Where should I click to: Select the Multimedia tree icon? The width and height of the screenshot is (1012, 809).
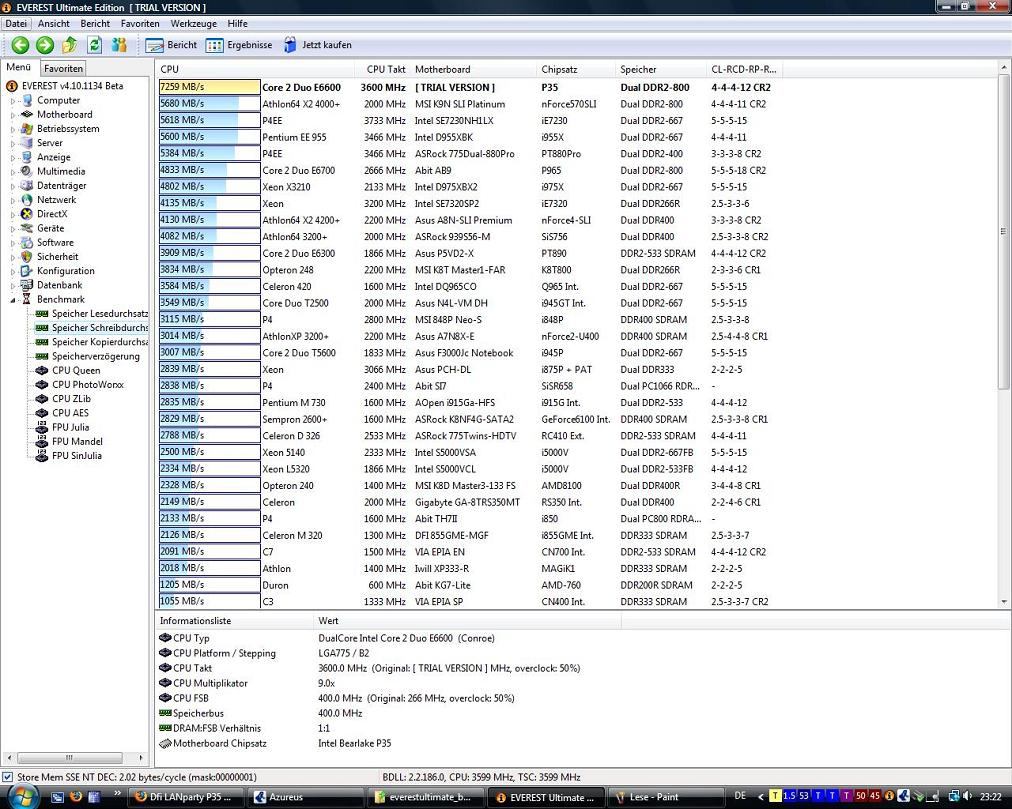[26, 171]
